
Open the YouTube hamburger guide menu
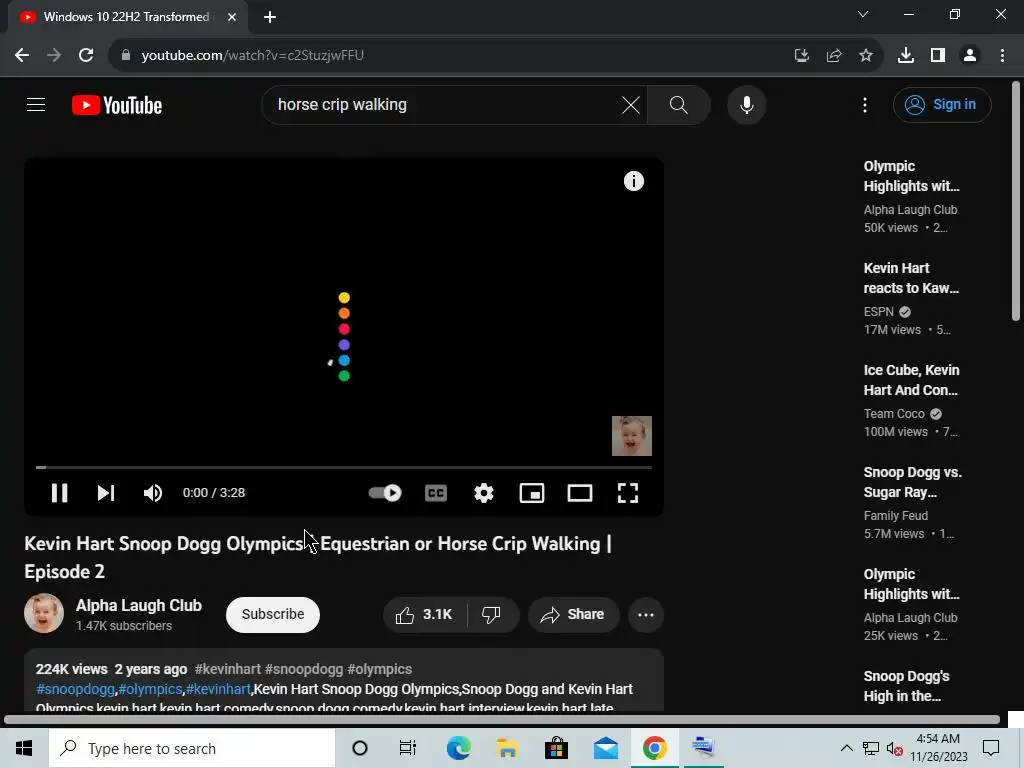tap(36, 104)
